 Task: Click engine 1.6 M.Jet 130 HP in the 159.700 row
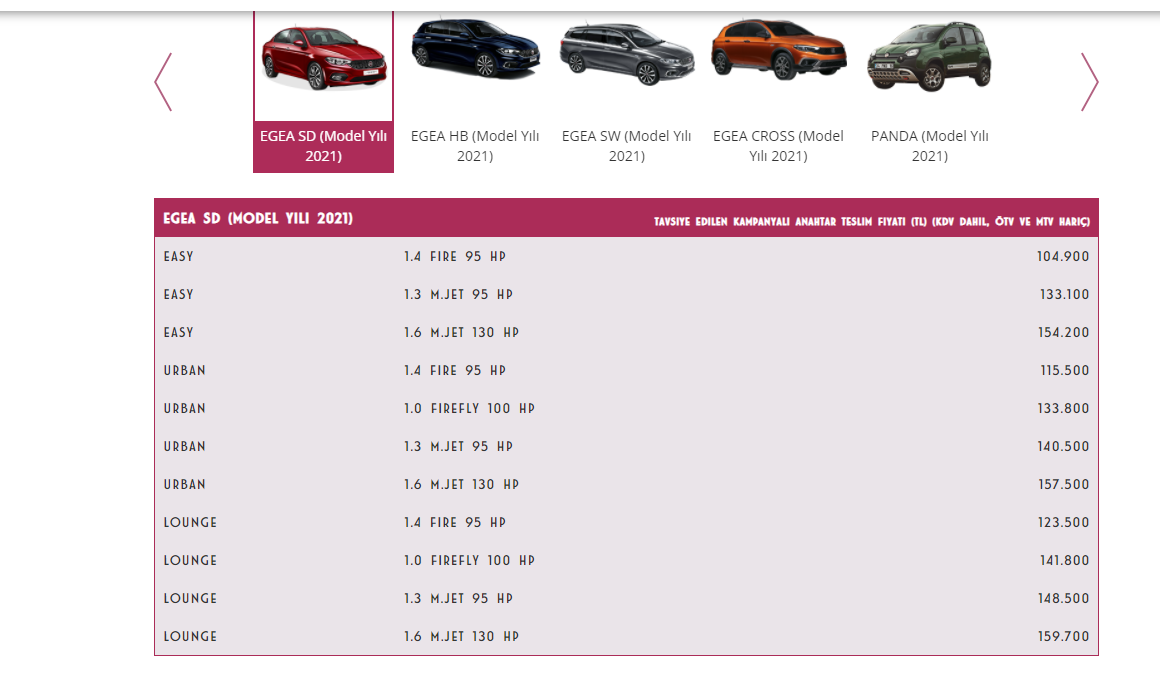point(462,636)
